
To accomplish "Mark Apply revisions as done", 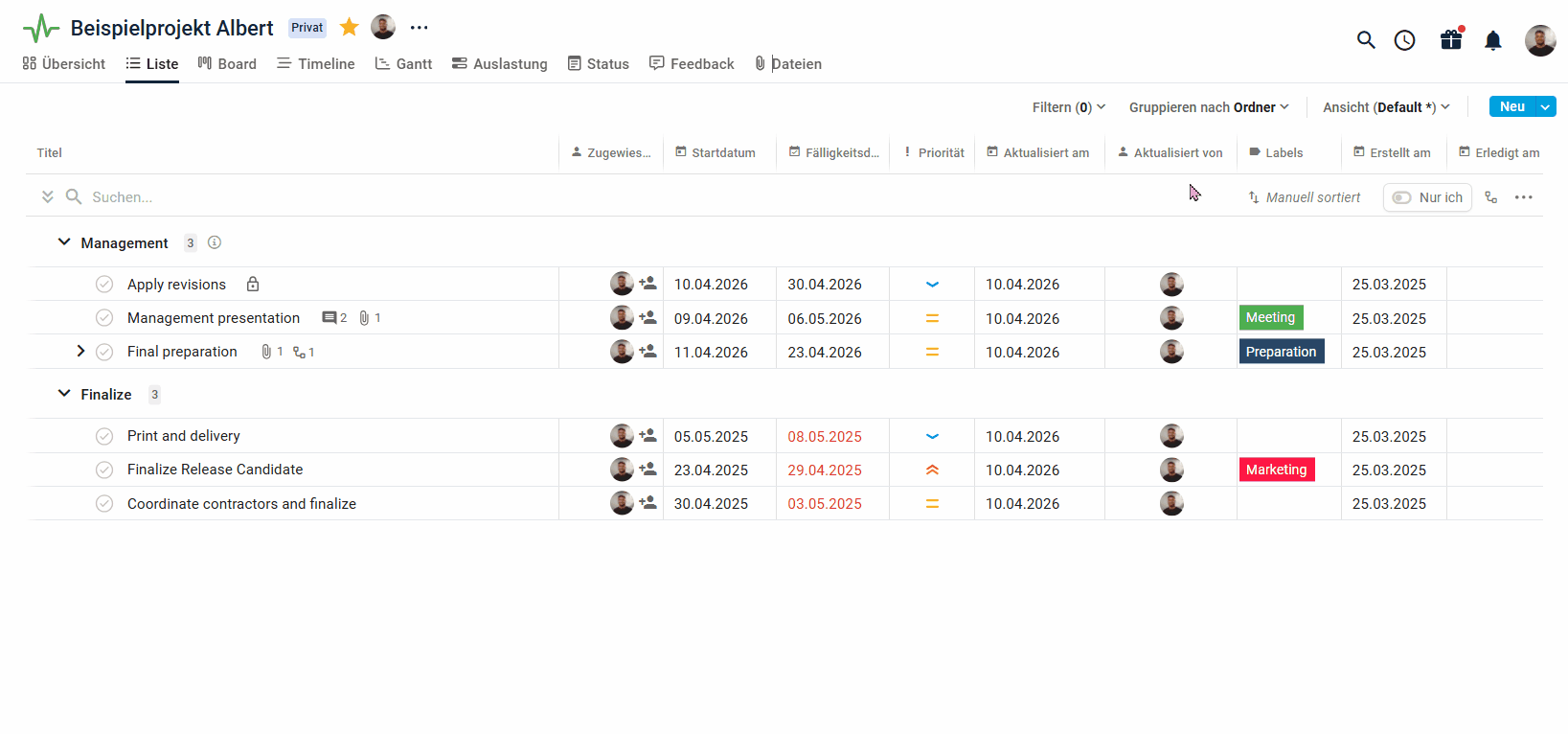I will [x=104, y=285].
